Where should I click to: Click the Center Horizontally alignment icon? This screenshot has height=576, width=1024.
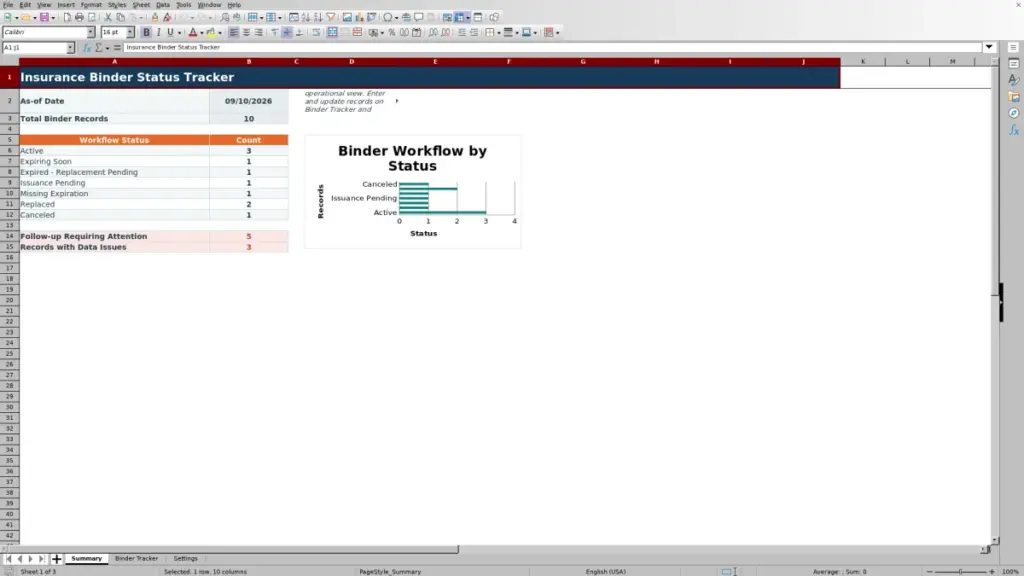point(246,32)
